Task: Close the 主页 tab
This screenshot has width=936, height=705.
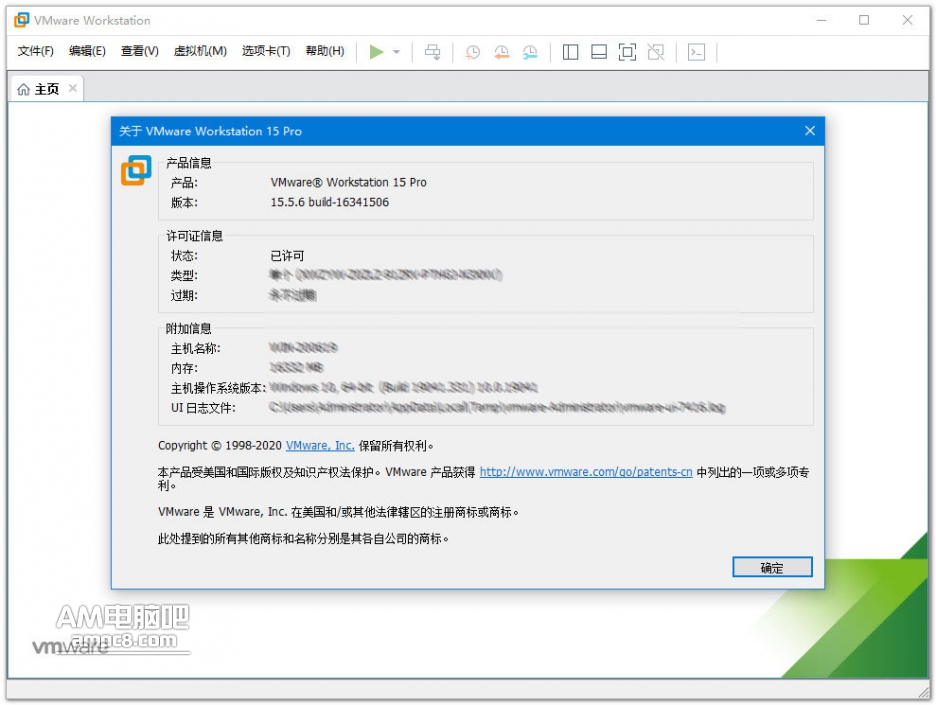Action: 73,88
